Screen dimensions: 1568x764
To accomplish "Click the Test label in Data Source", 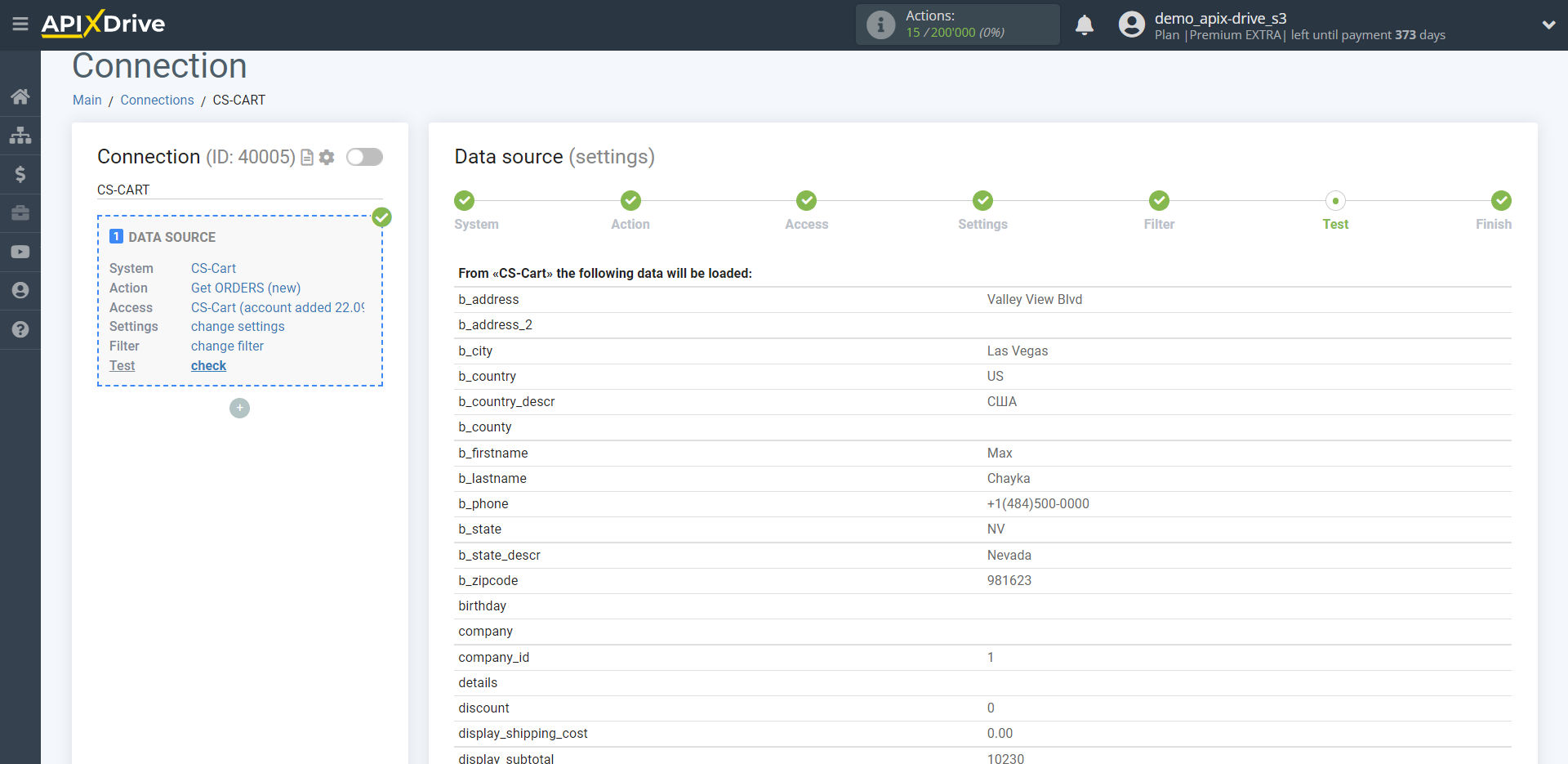I will [122, 365].
